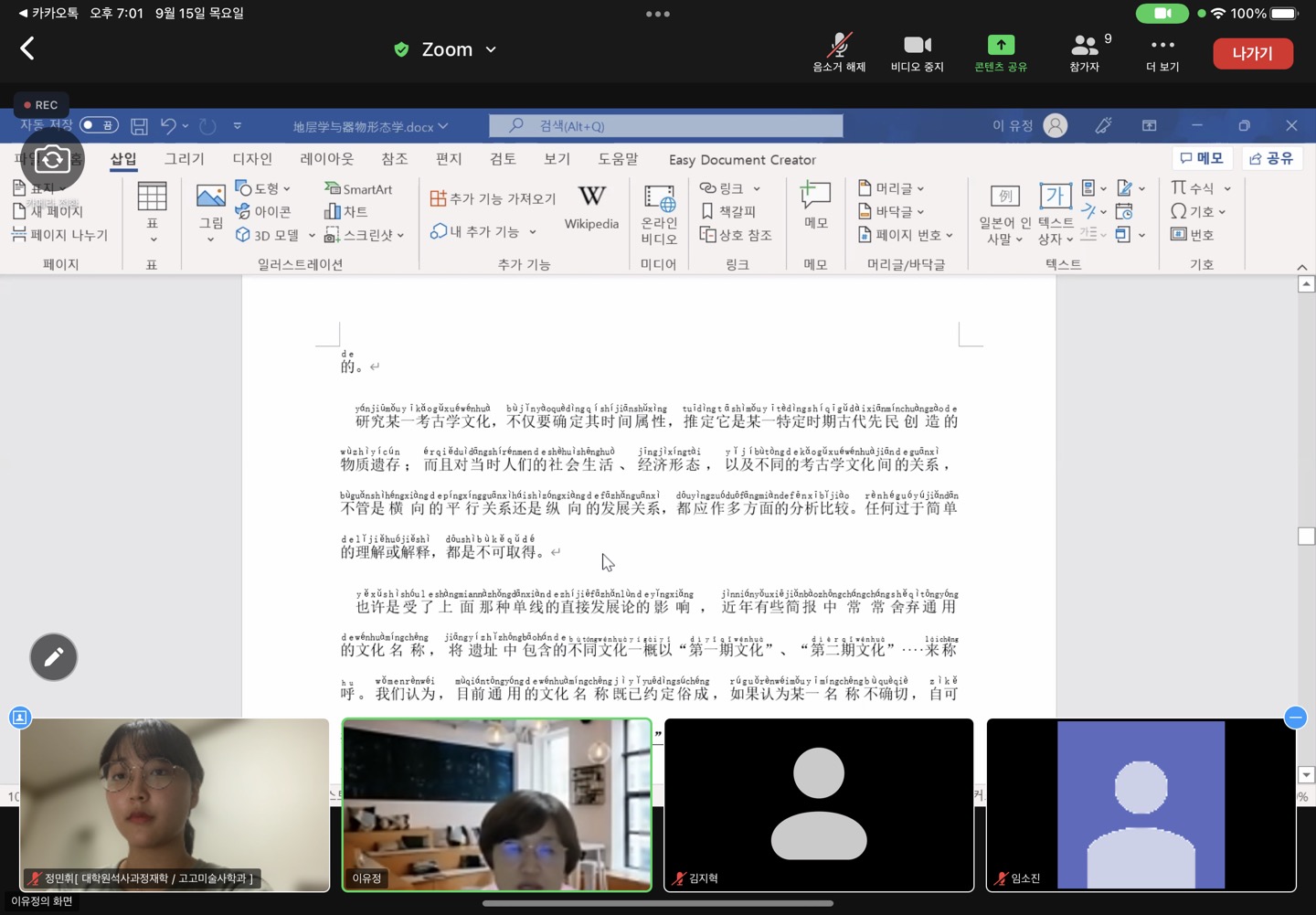Click the Share button in Word
Image resolution: width=1316 pixels, height=915 pixels.
(x=1271, y=158)
